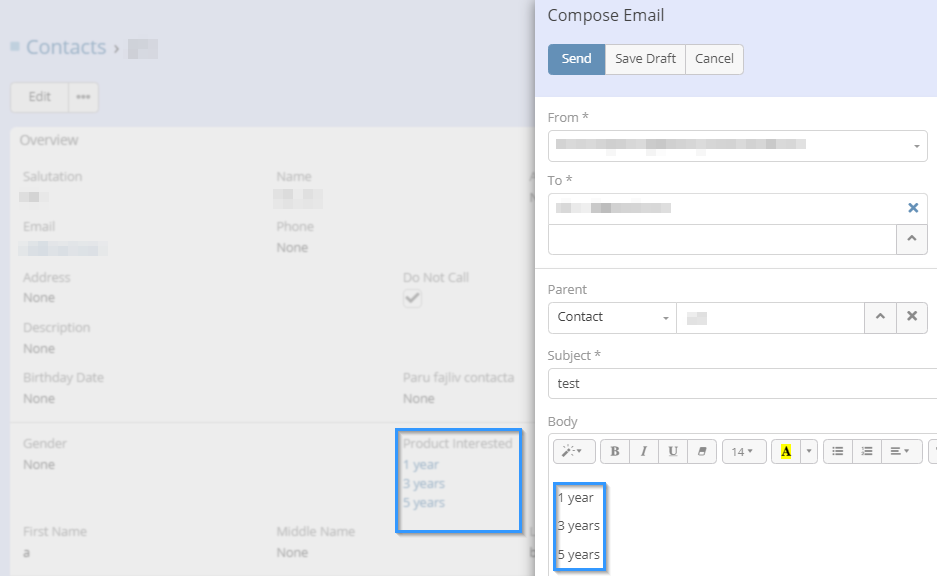Image resolution: width=937 pixels, height=576 pixels.
Task: Open the font size 14 dropdown
Action: pyautogui.click(x=744, y=451)
